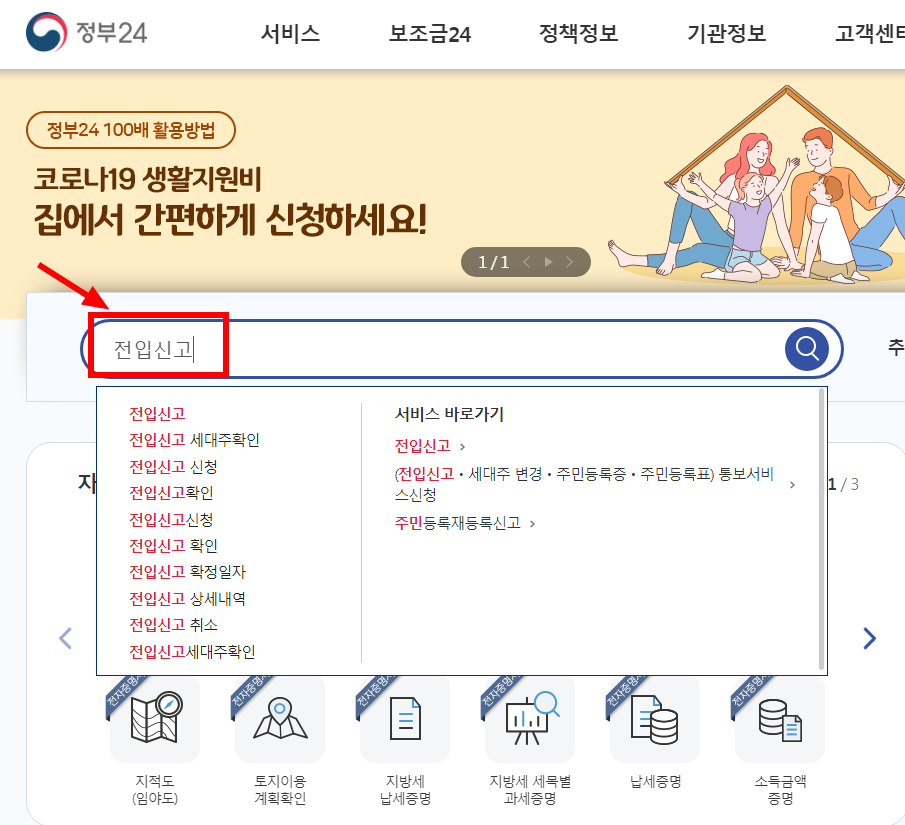Screen dimensions: 905x825
Task: Select suggestion 전입신고 확정일자
Action: pos(188,572)
